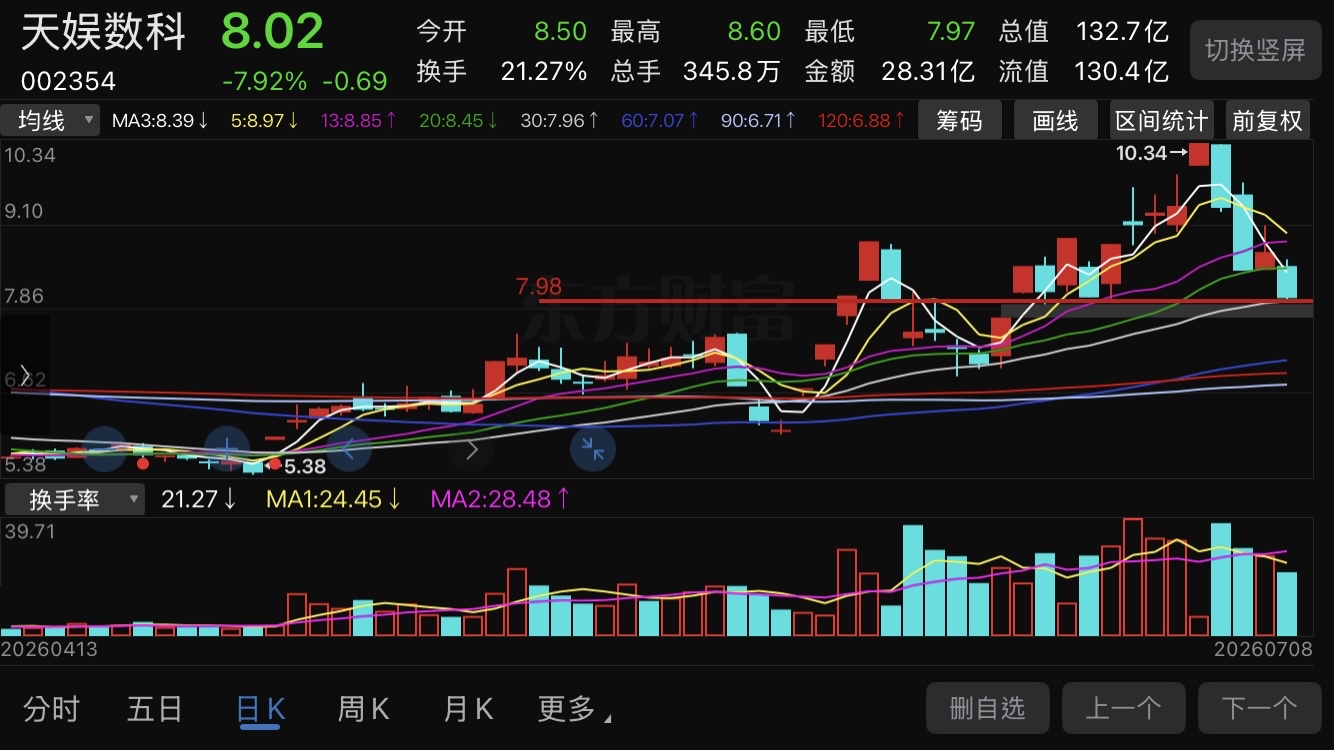This screenshot has height=750, width=1334.
Task: Tap the -0.69 price change value
Action: [x=355, y=80]
